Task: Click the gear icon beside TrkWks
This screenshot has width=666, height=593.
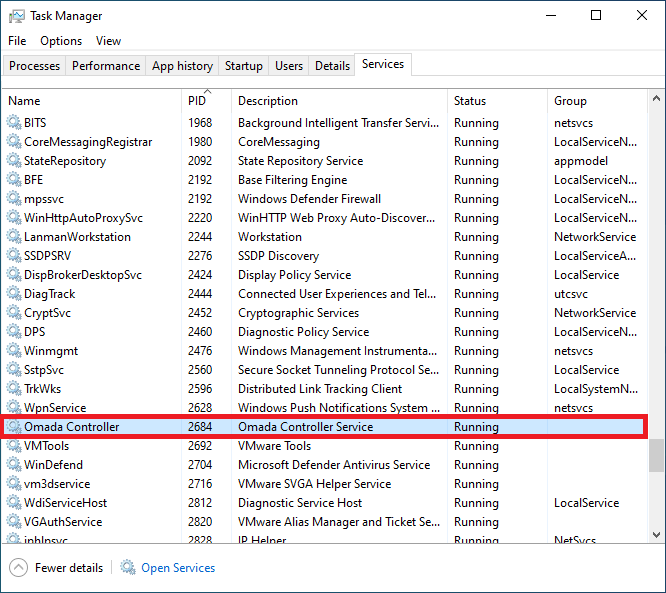Action: coord(14,389)
